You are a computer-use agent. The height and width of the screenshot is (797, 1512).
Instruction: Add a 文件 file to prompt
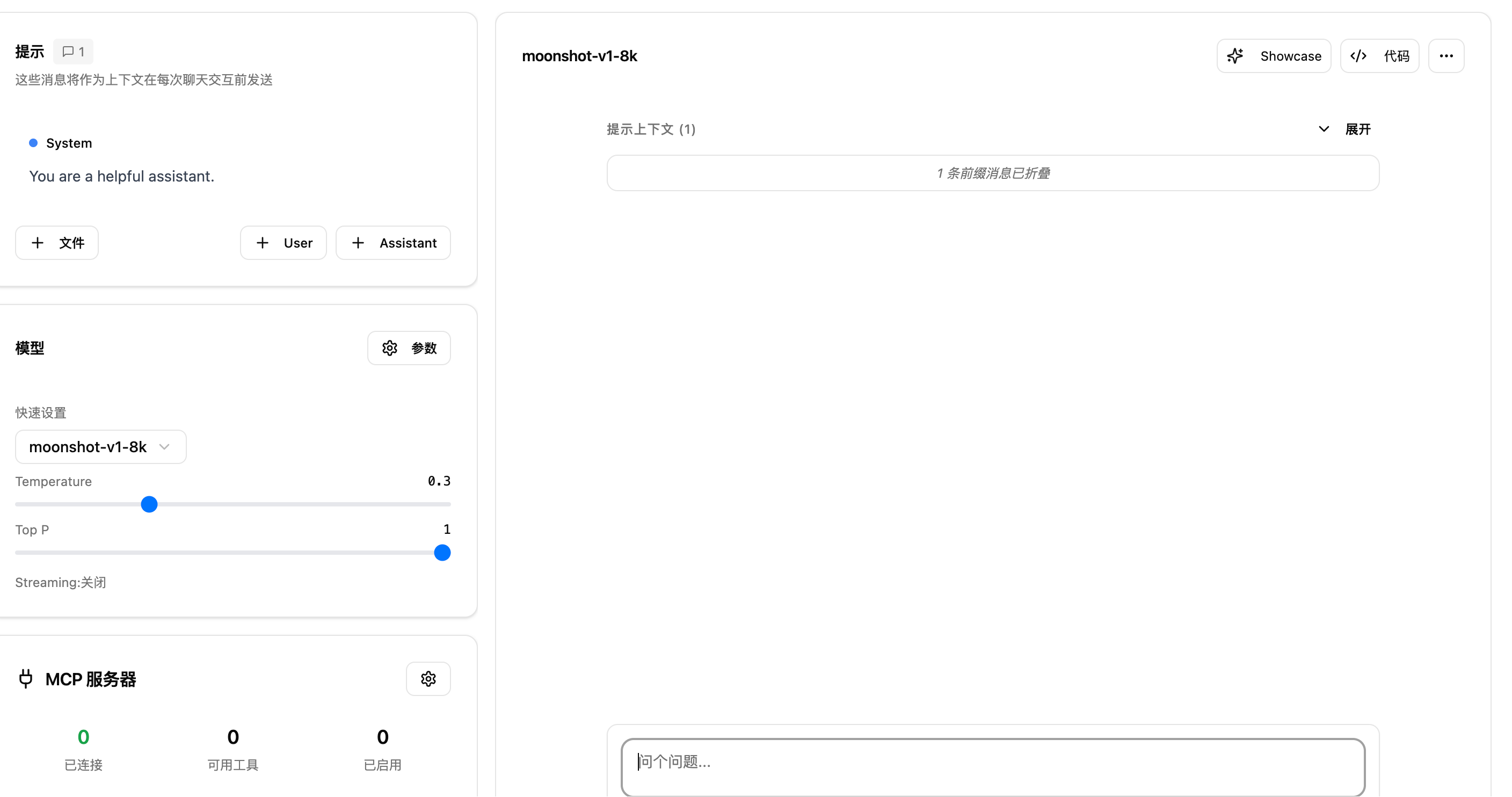(57, 243)
